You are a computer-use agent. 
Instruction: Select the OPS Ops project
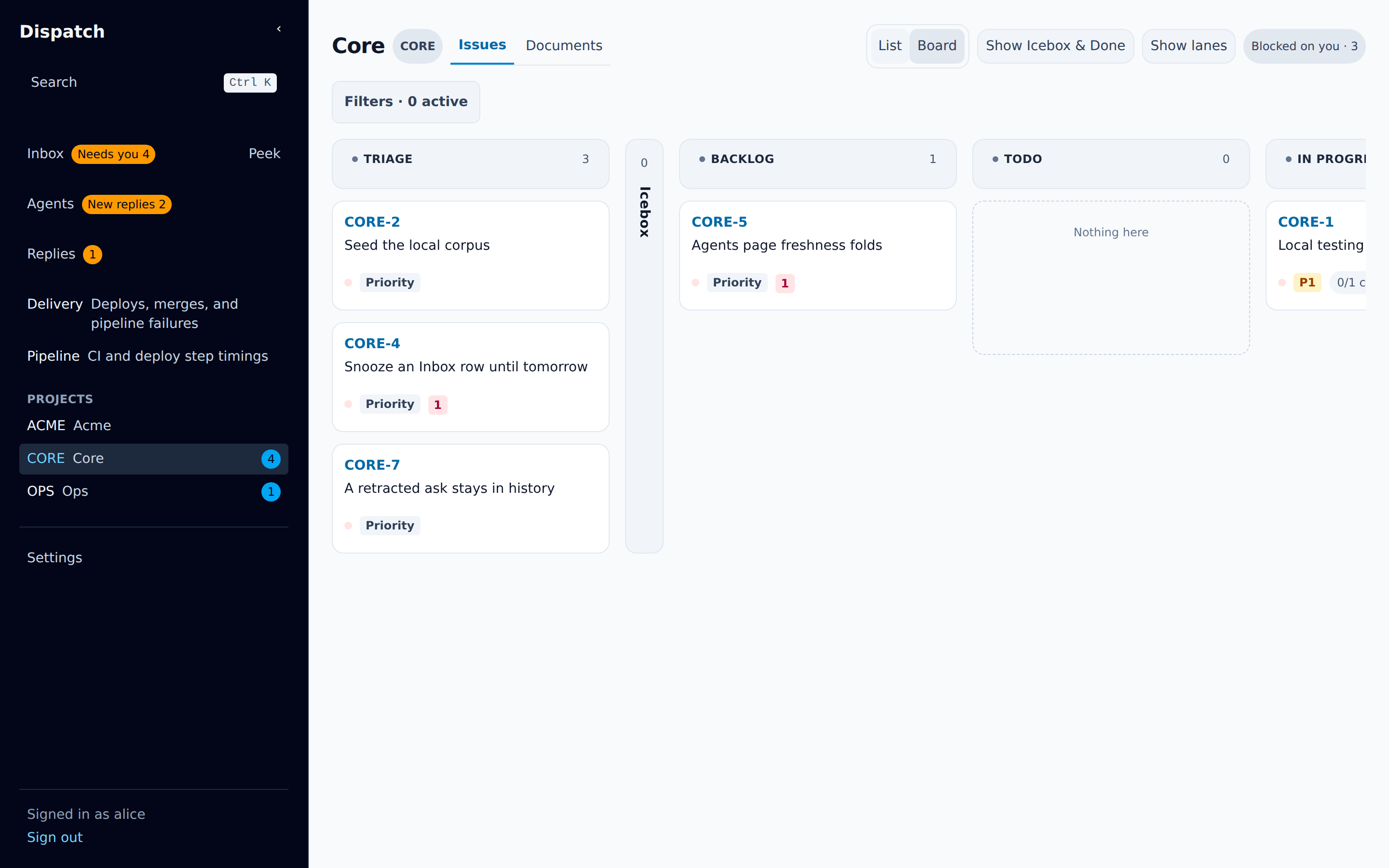(154, 491)
